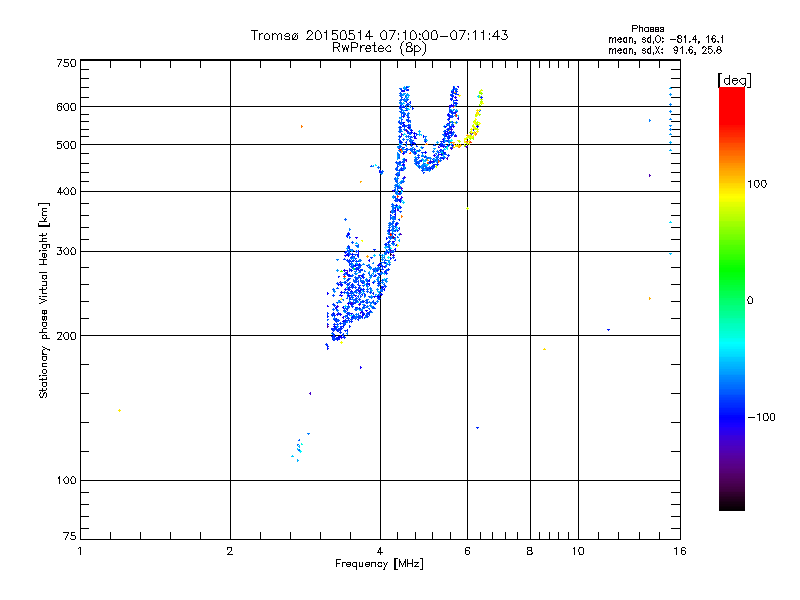Click the colorbar tick label '100'
This screenshot has width=800, height=600.
click(x=757, y=184)
